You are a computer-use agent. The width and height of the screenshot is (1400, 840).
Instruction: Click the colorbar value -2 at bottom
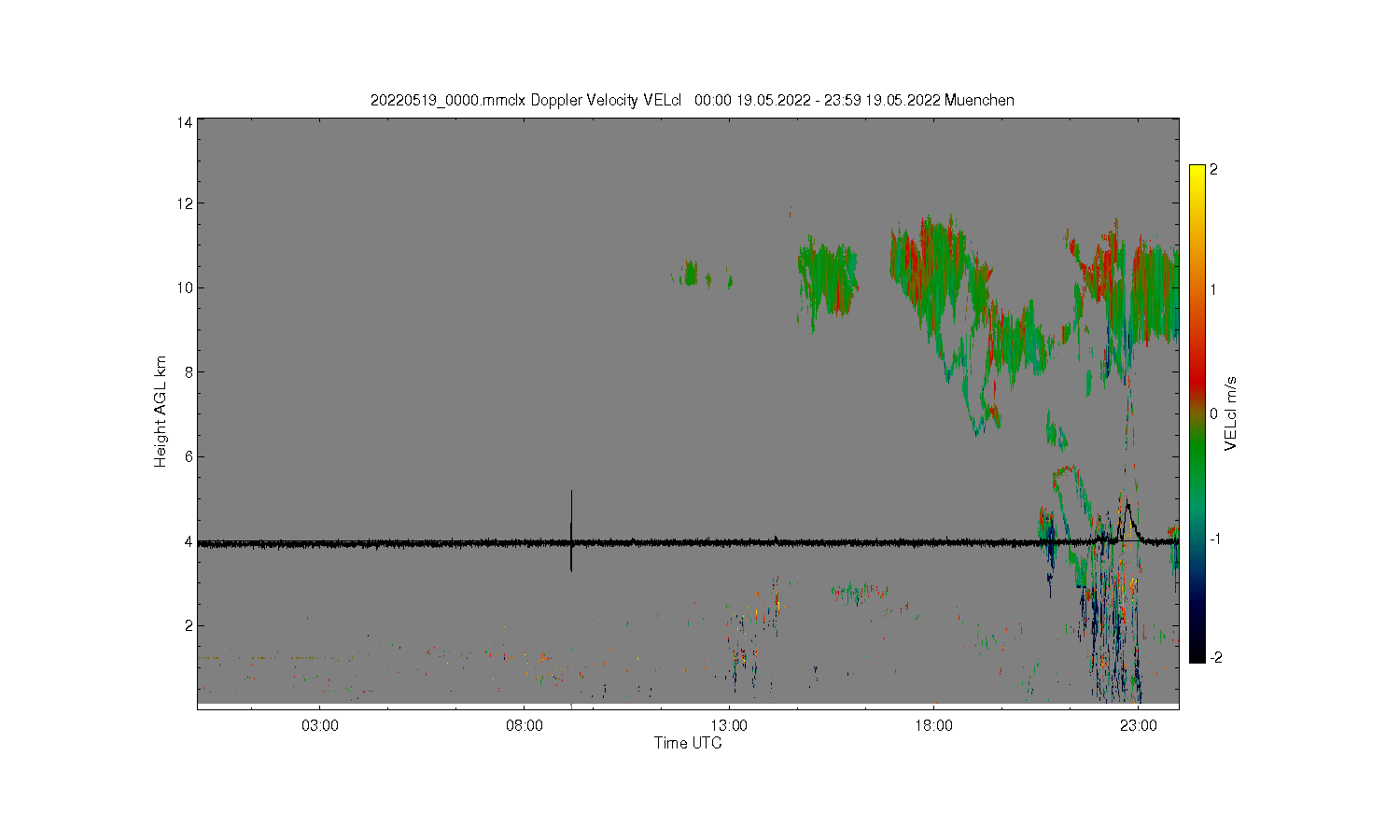pyautogui.click(x=1215, y=658)
